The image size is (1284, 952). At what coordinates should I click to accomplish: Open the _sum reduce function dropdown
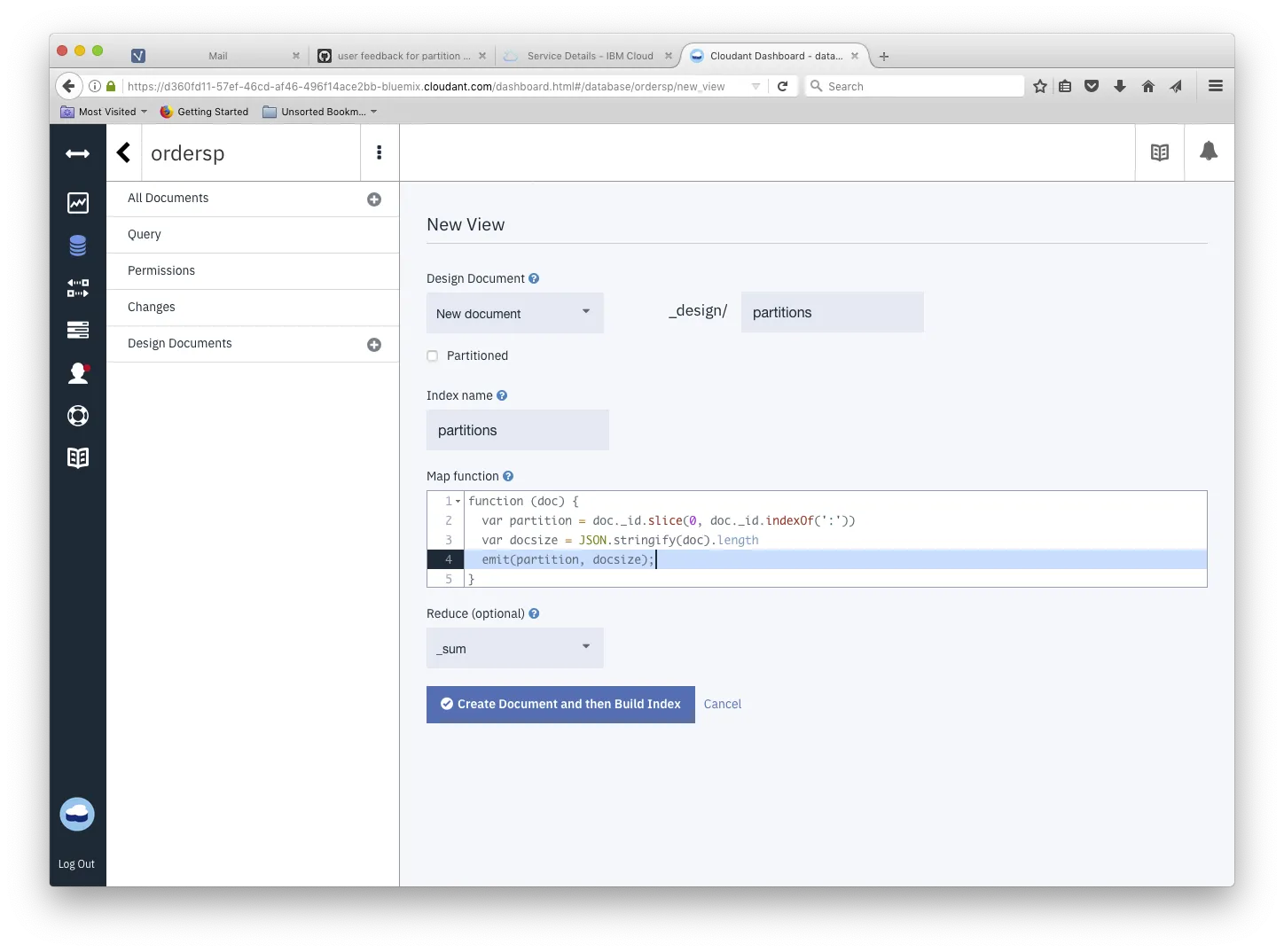(515, 648)
